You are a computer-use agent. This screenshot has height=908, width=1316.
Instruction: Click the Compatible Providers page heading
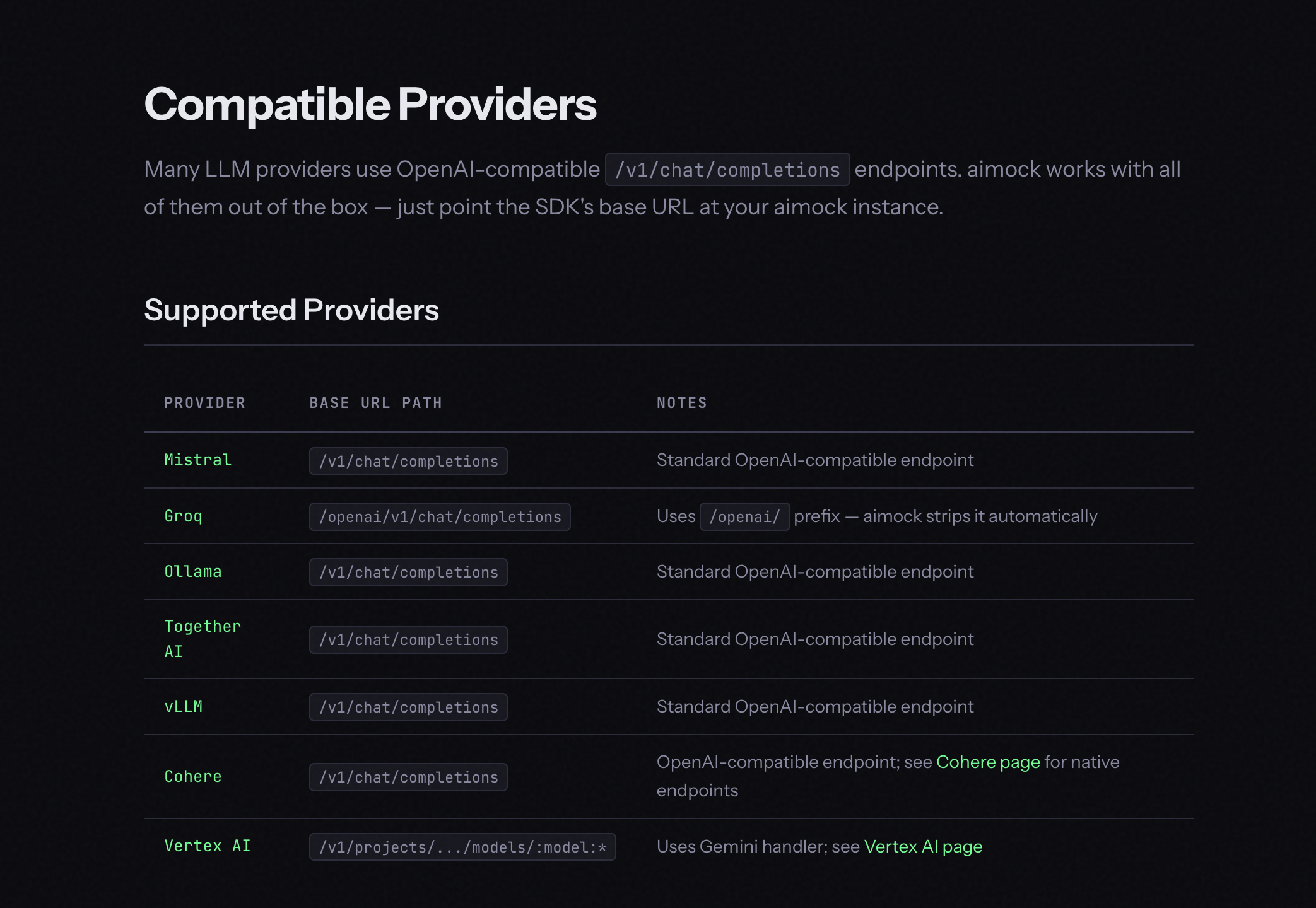coord(370,104)
